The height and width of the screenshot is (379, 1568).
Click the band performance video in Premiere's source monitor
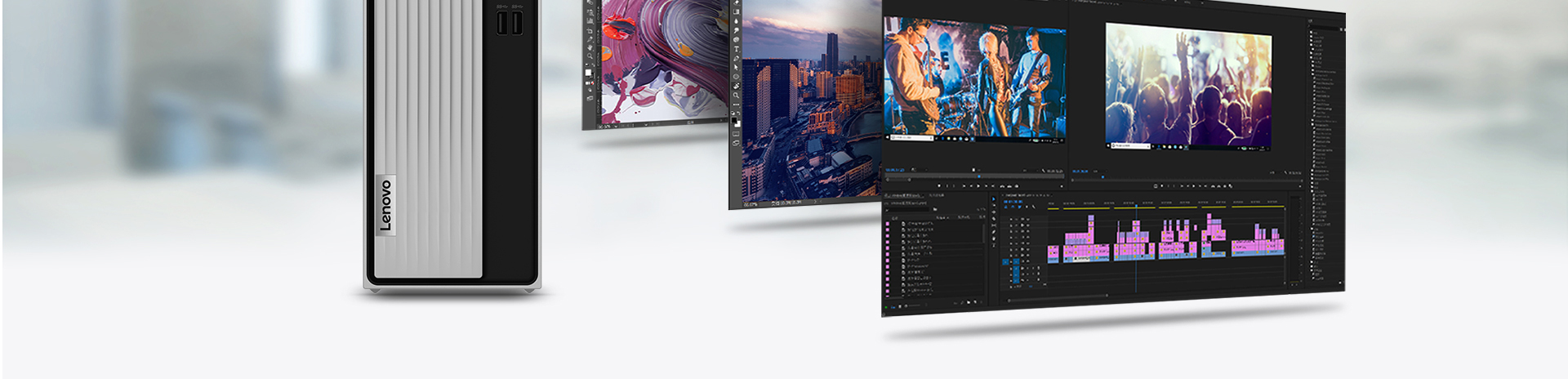(975, 78)
